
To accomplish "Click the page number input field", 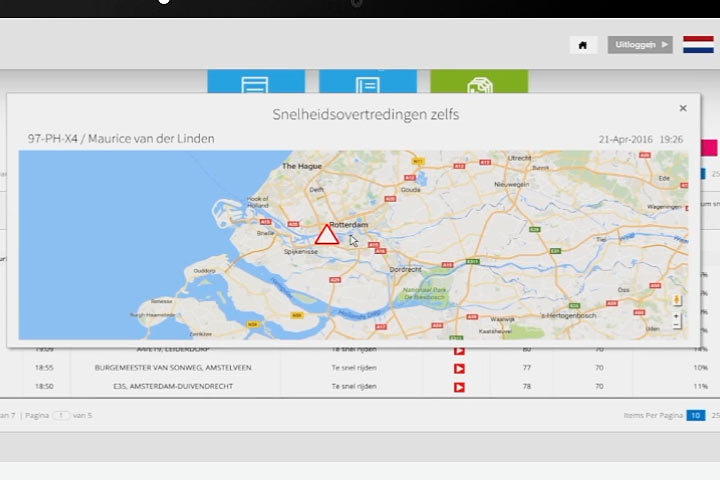I will (x=61, y=415).
